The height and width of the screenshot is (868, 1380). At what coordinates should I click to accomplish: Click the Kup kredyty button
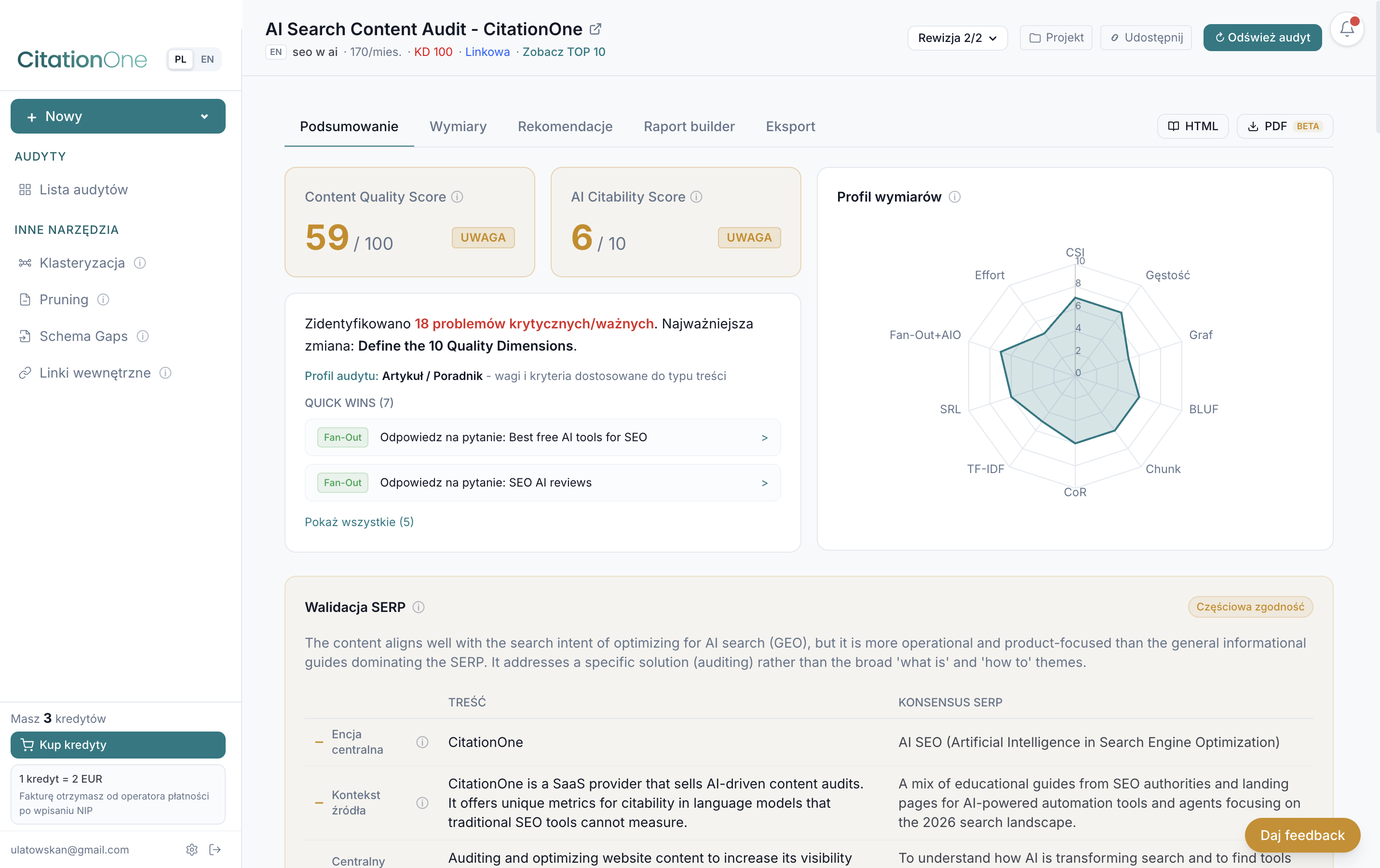tap(118, 745)
